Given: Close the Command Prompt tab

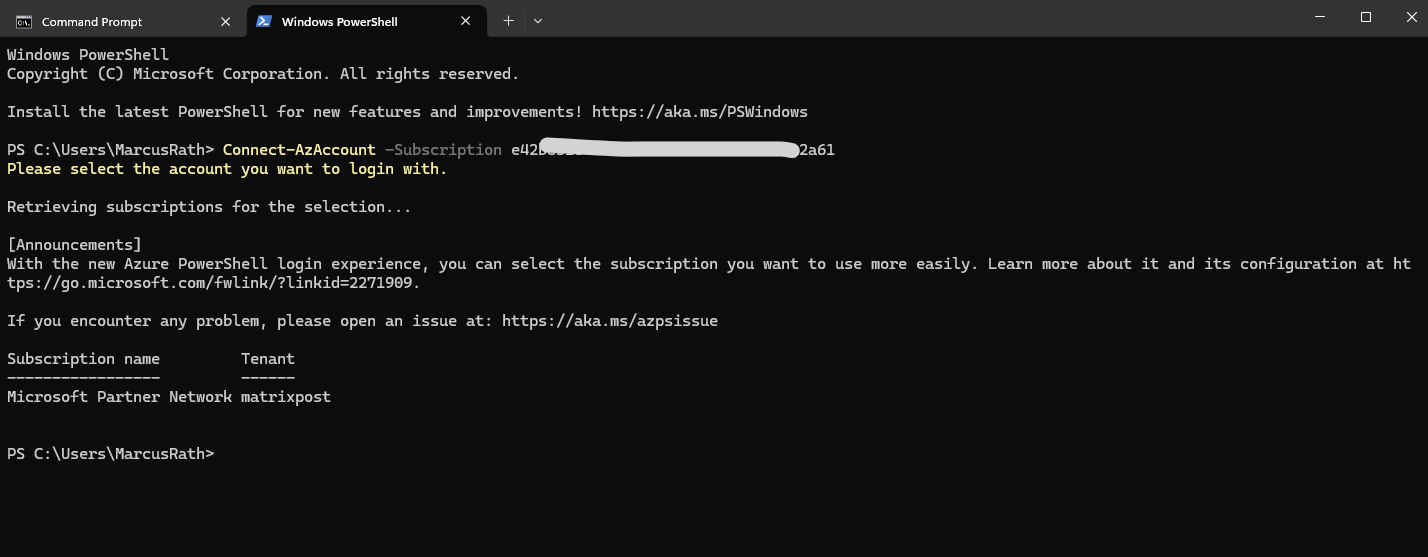Looking at the screenshot, I should 226,21.
